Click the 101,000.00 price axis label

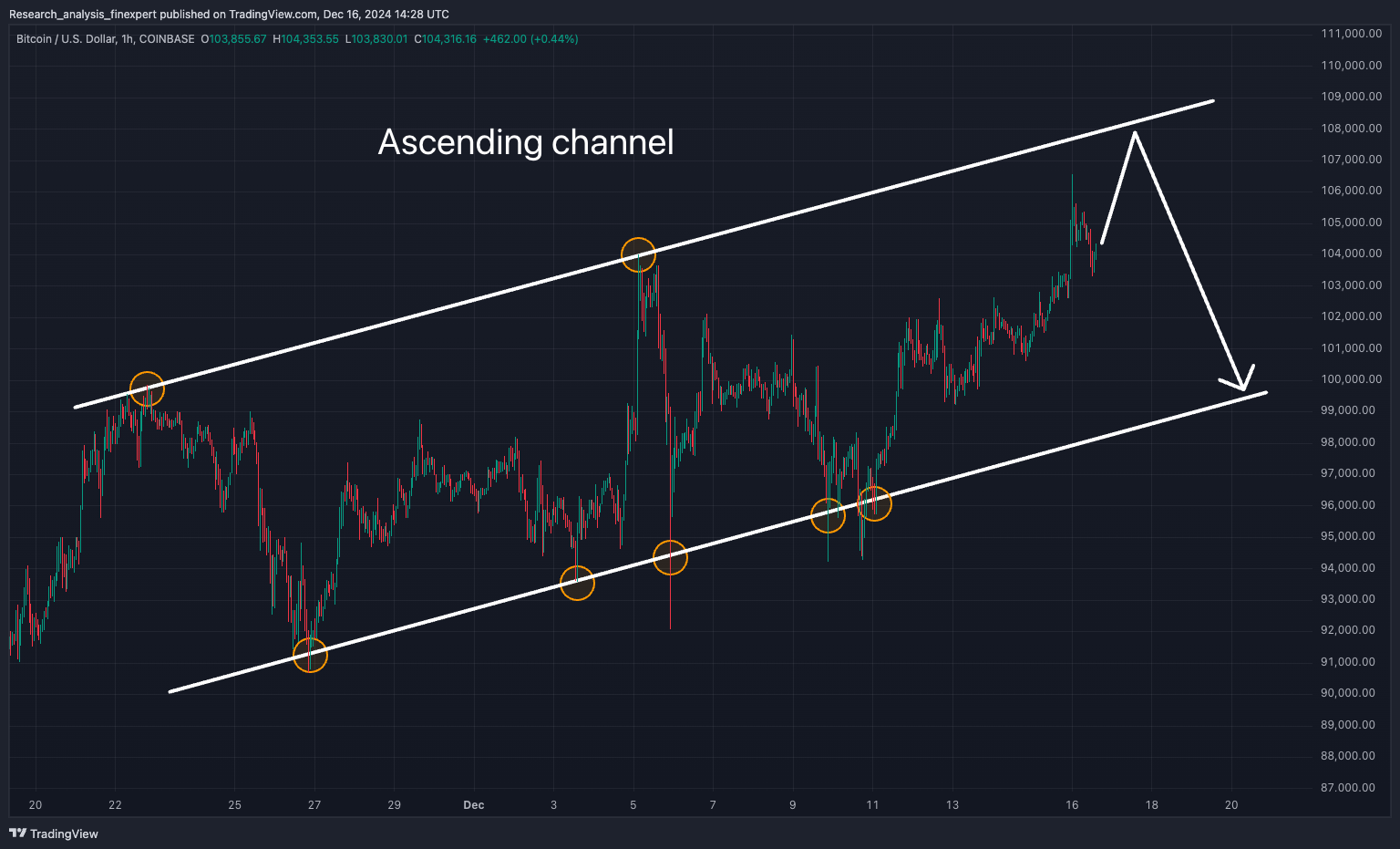tap(1352, 348)
